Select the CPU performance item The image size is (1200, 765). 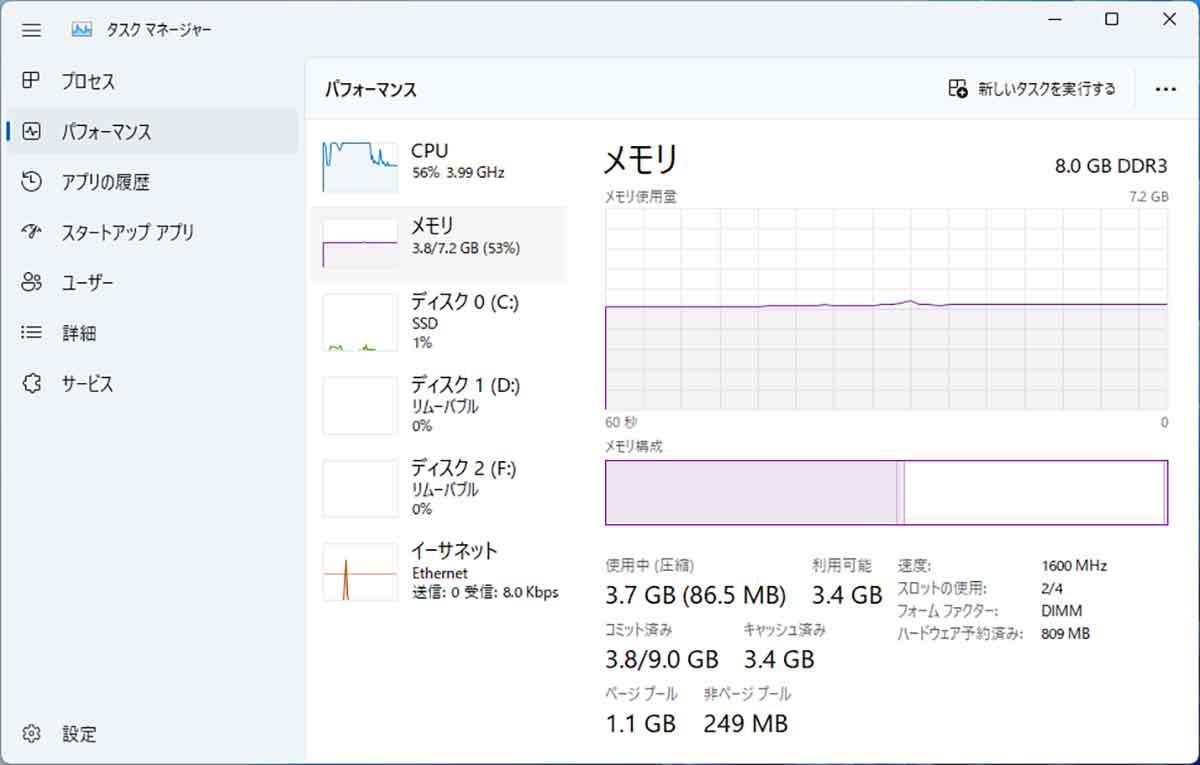pyautogui.click(x=438, y=165)
